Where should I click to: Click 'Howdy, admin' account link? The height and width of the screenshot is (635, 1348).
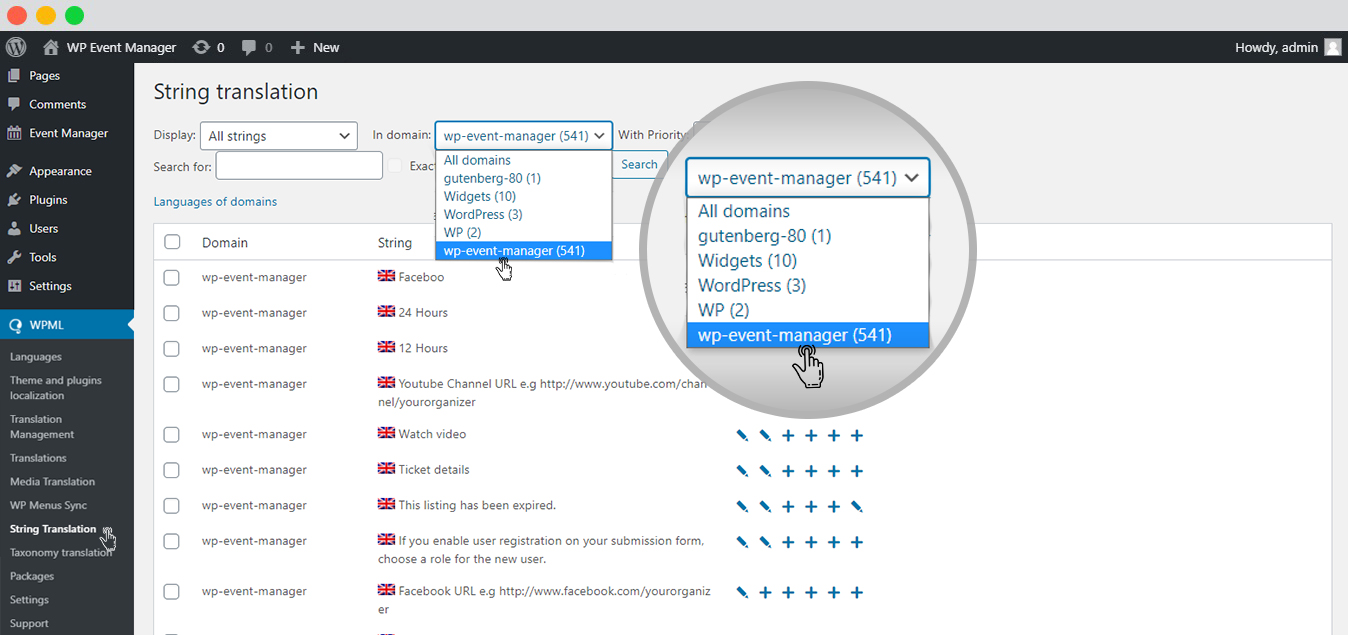tap(1276, 47)
